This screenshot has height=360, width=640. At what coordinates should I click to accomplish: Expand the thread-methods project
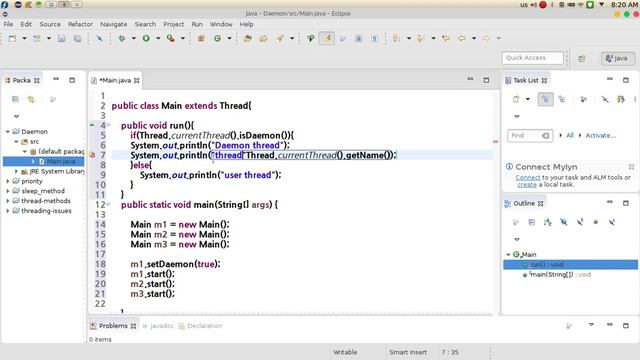coord(8,201)
